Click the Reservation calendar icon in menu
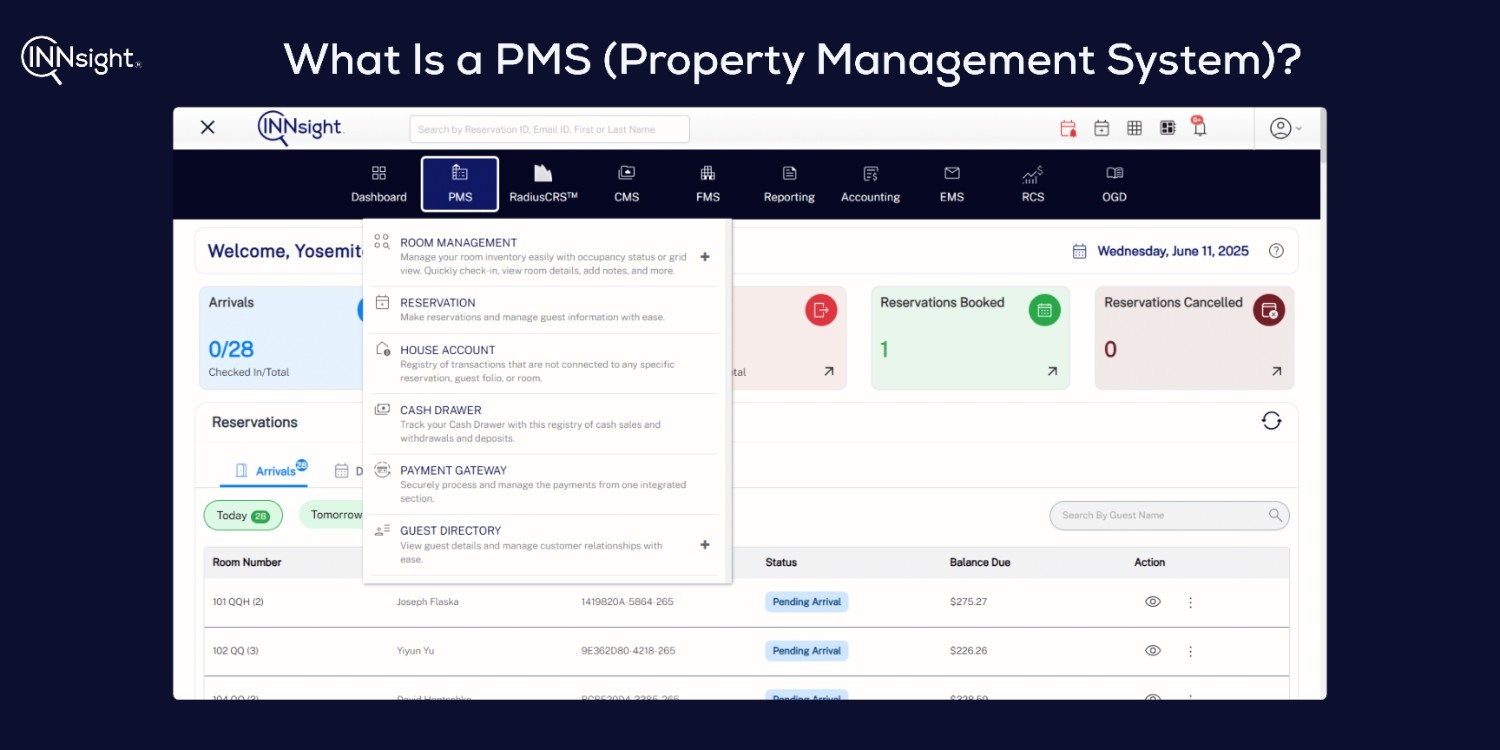Viewport: 1500px width, 750px height. point(382,302)
